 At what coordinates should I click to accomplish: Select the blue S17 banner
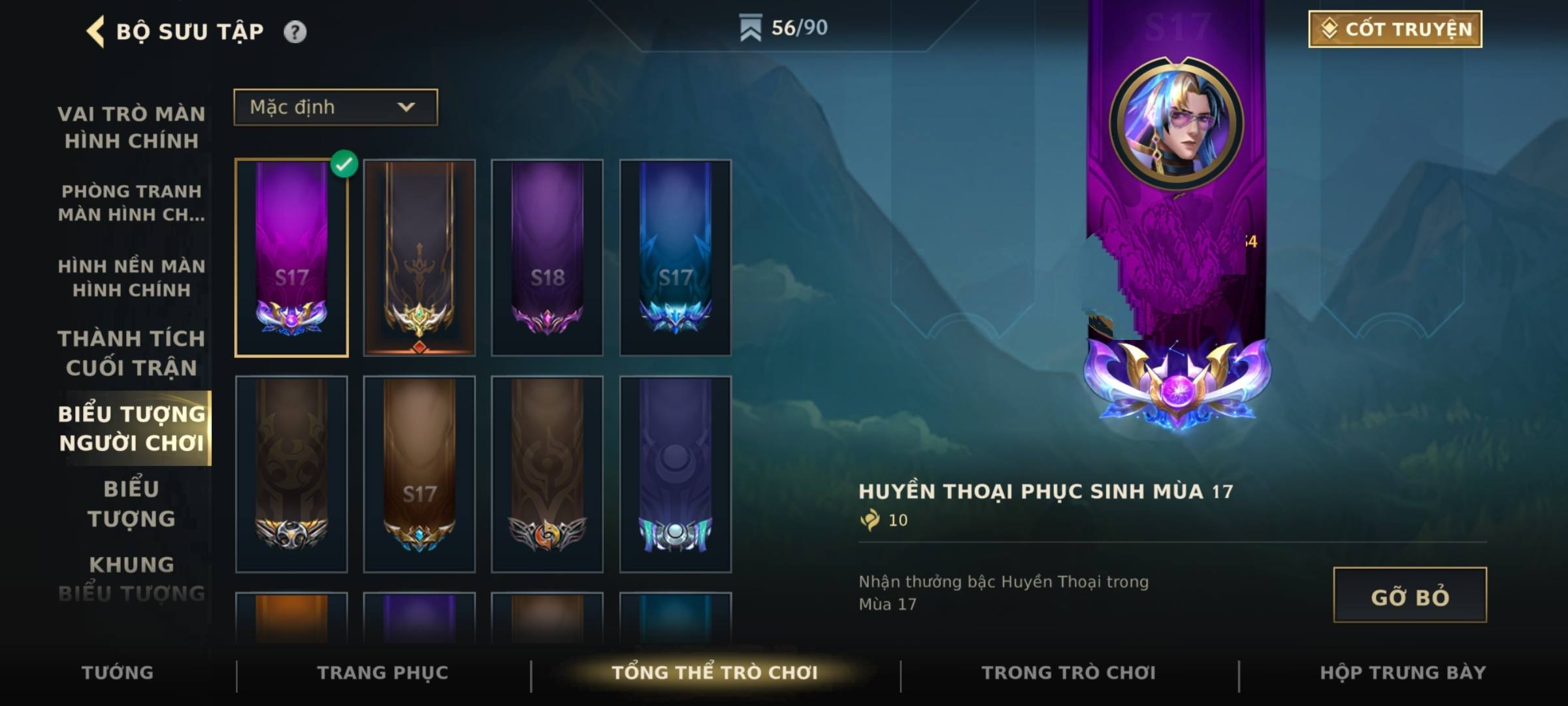pos(675,258)
